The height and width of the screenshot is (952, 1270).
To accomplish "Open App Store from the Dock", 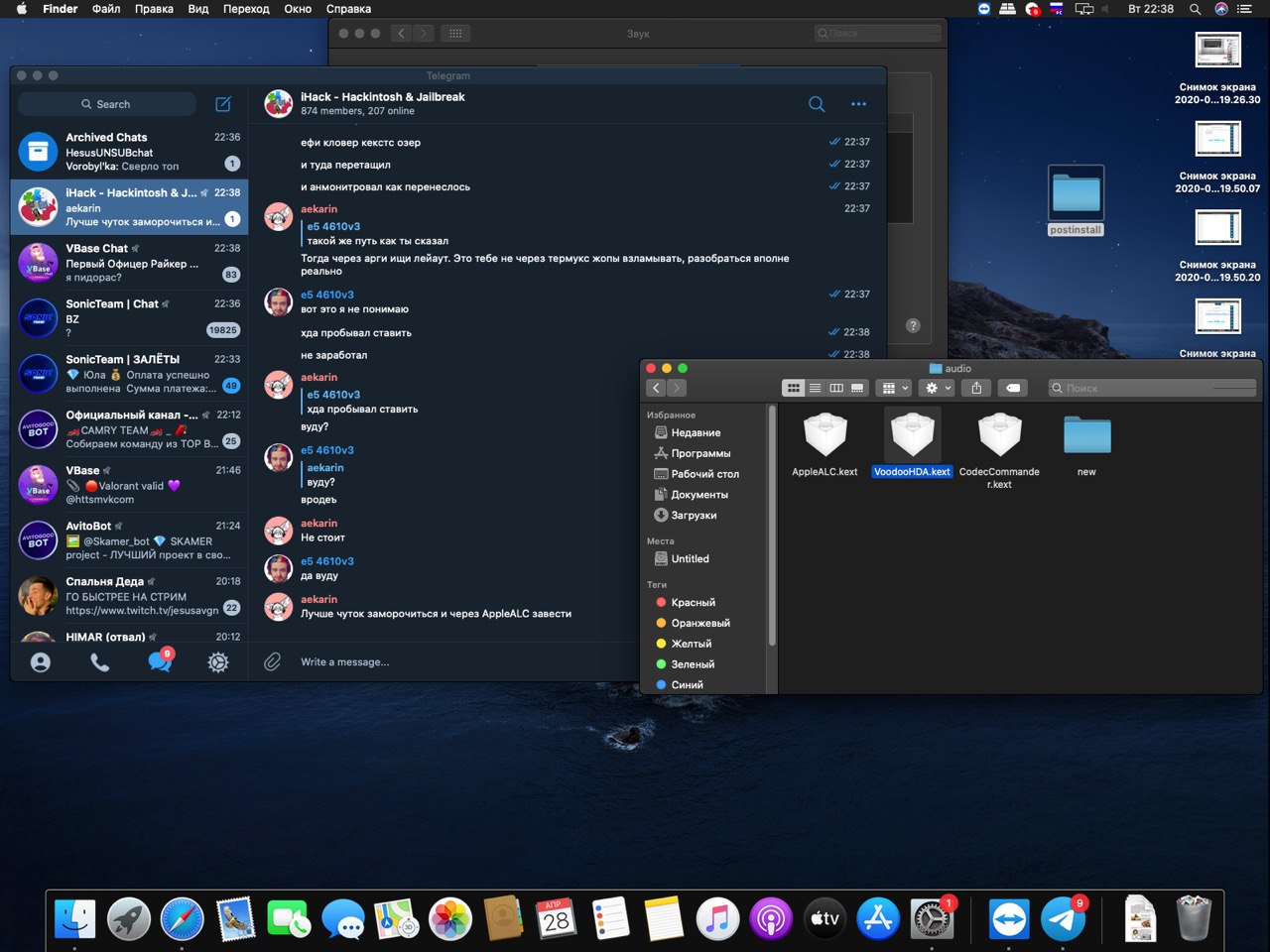I will [x=878, y=919].
